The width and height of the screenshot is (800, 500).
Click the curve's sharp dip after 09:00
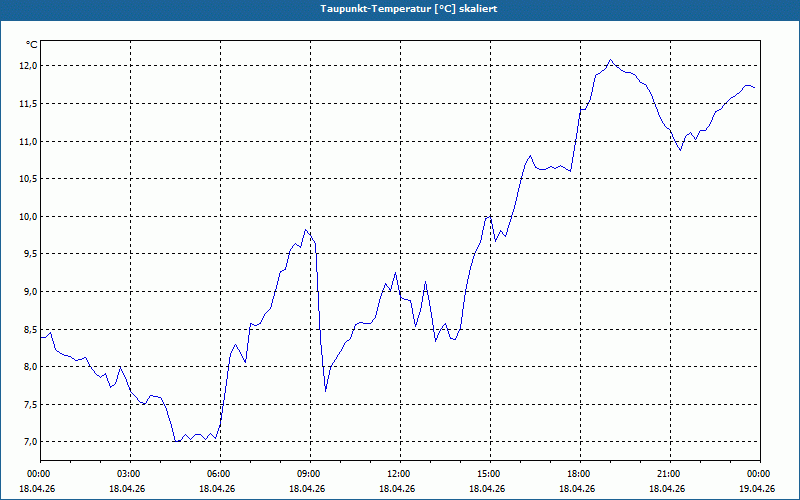pos(326,391)
